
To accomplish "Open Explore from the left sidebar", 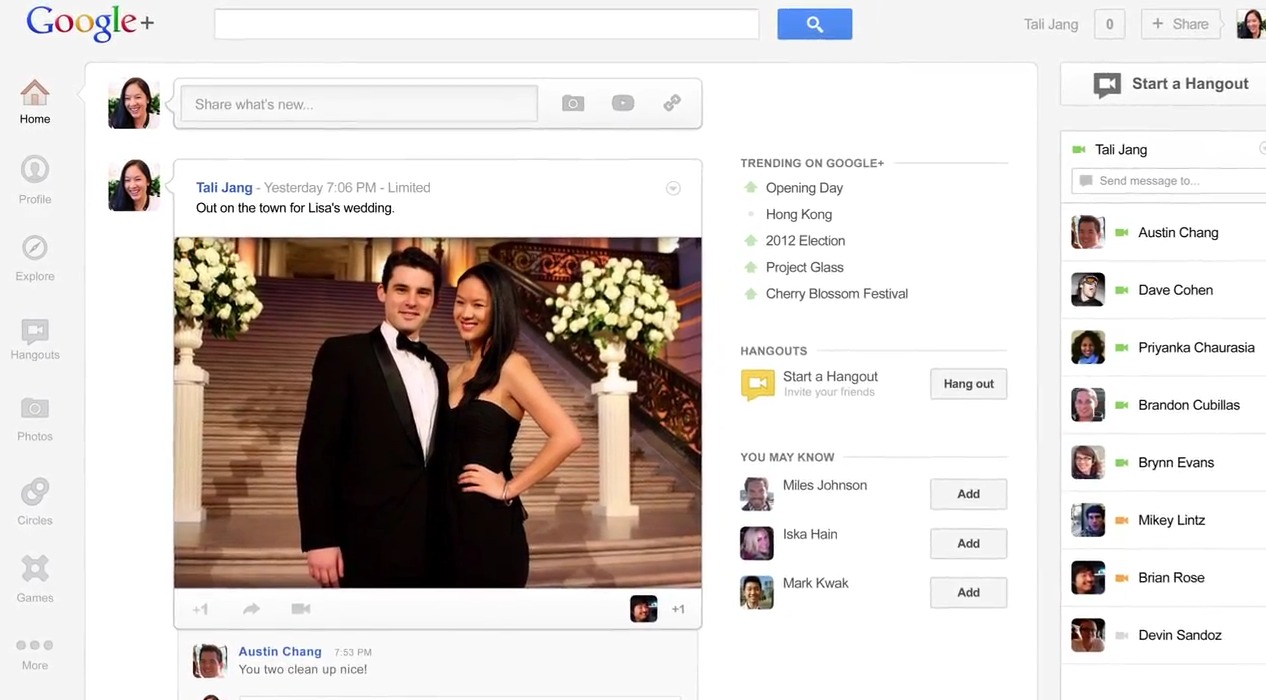I will [x=35, y=258].
